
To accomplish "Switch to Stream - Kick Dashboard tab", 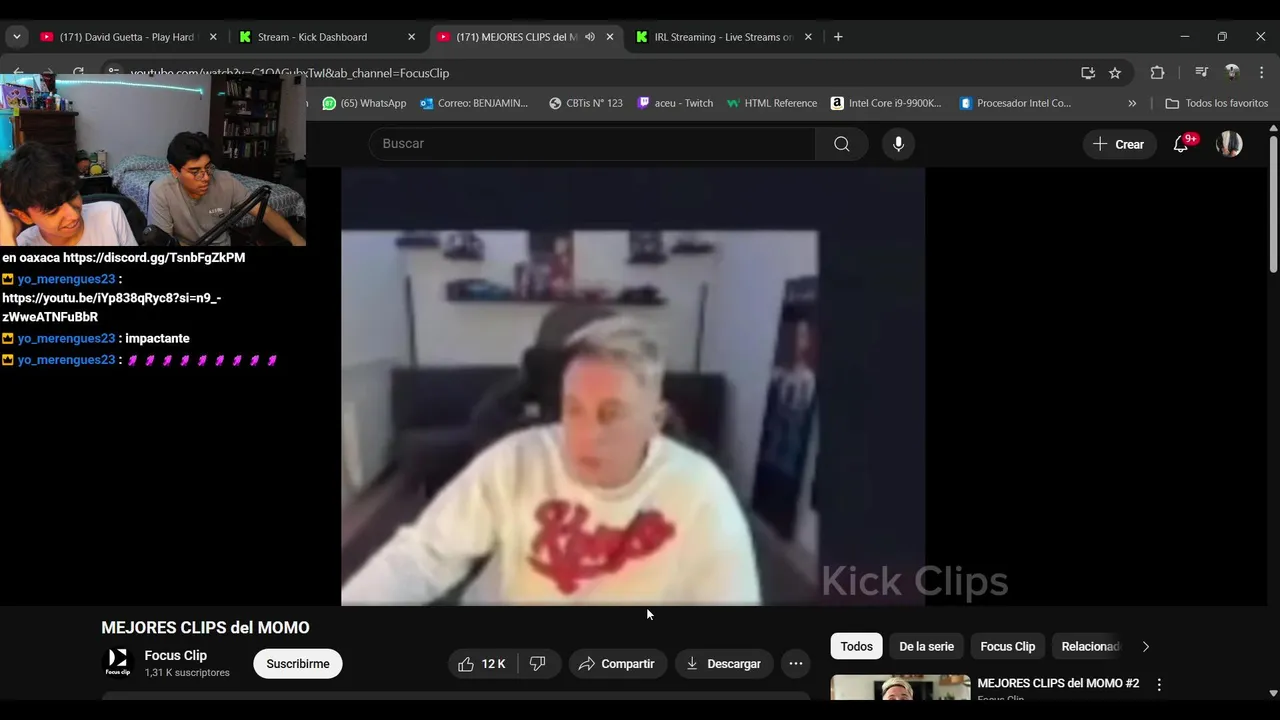I will (x=328, y=37).
